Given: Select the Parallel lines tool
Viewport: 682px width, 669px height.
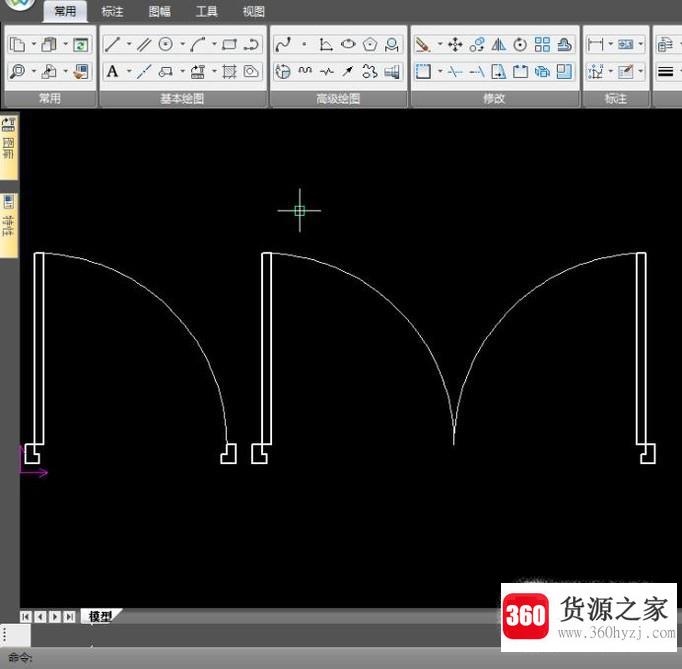Looking at the screenshot, I should 144,44.
